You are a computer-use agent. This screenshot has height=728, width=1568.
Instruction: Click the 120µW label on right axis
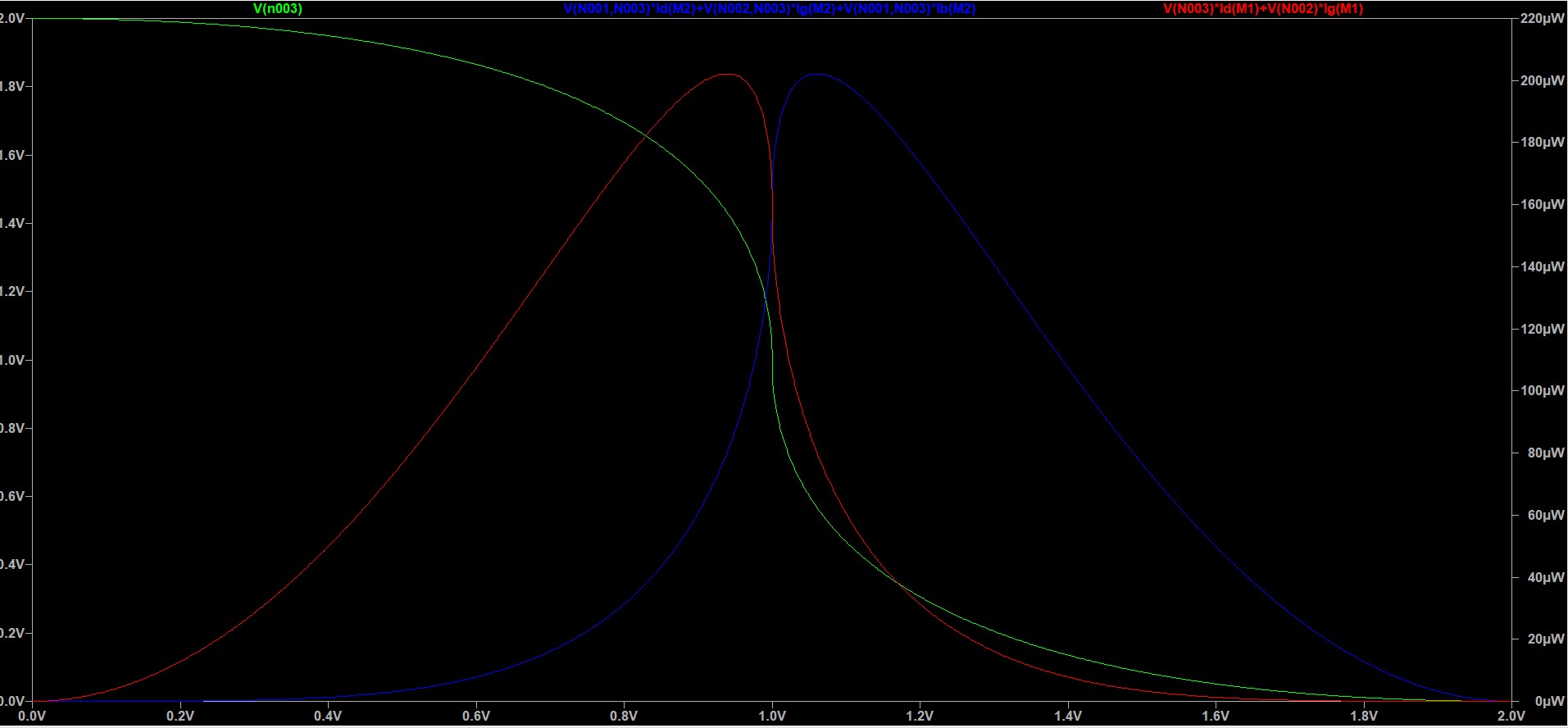(x=1543, y=329)
